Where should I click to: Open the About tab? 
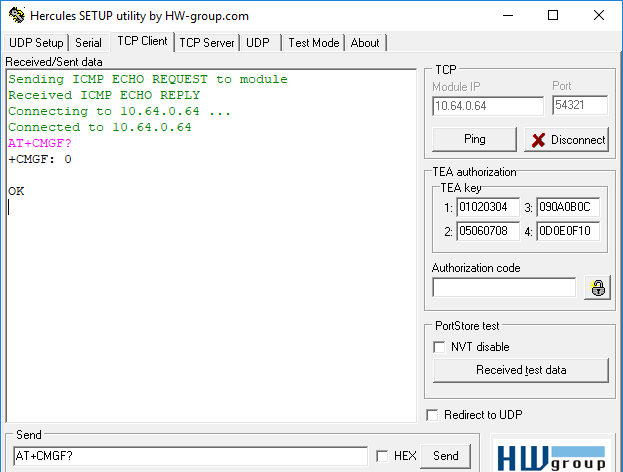[365, 43]
